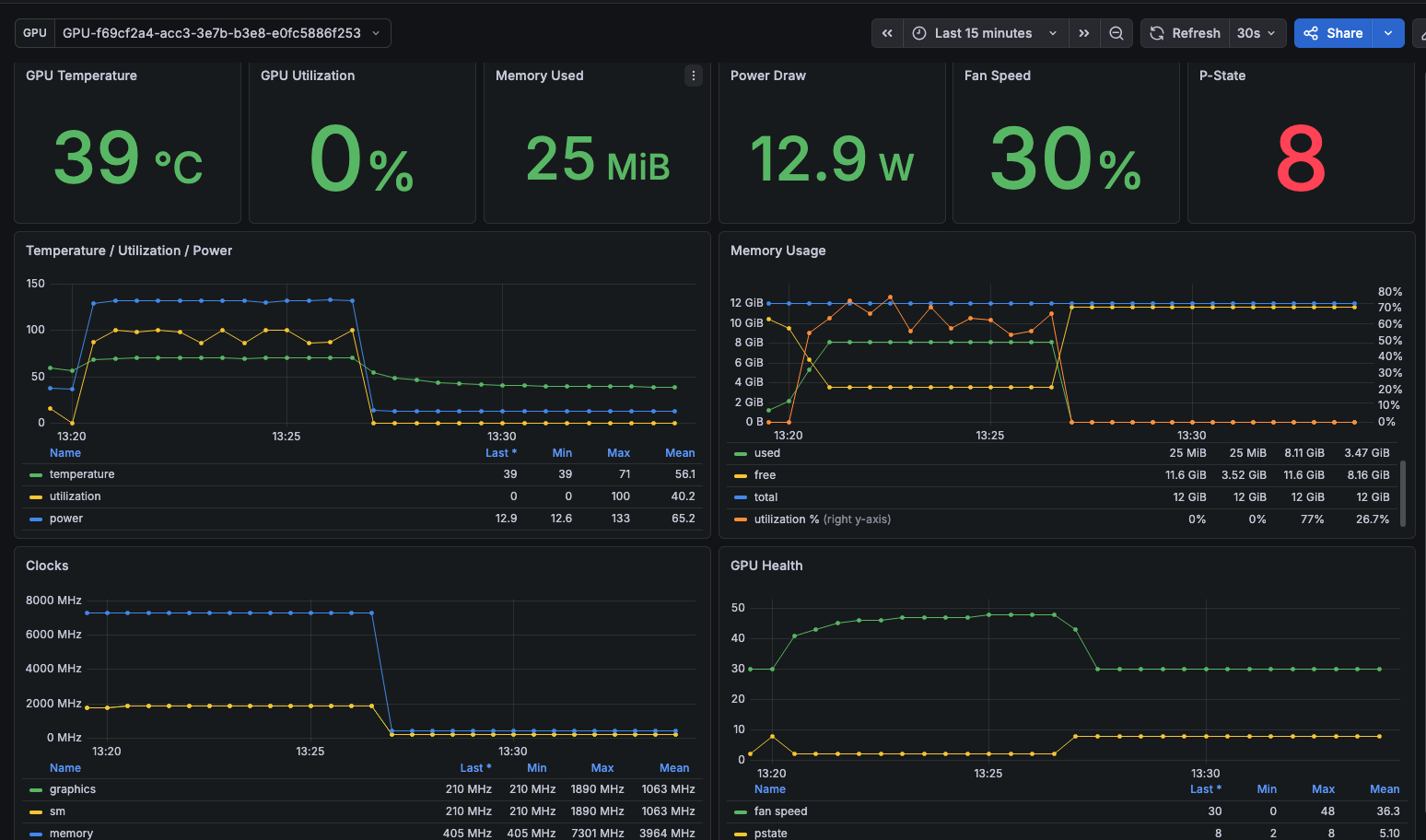Toggle the graphics series in Clocks legend
1426x840 pixels.
(x=73, y=789)
